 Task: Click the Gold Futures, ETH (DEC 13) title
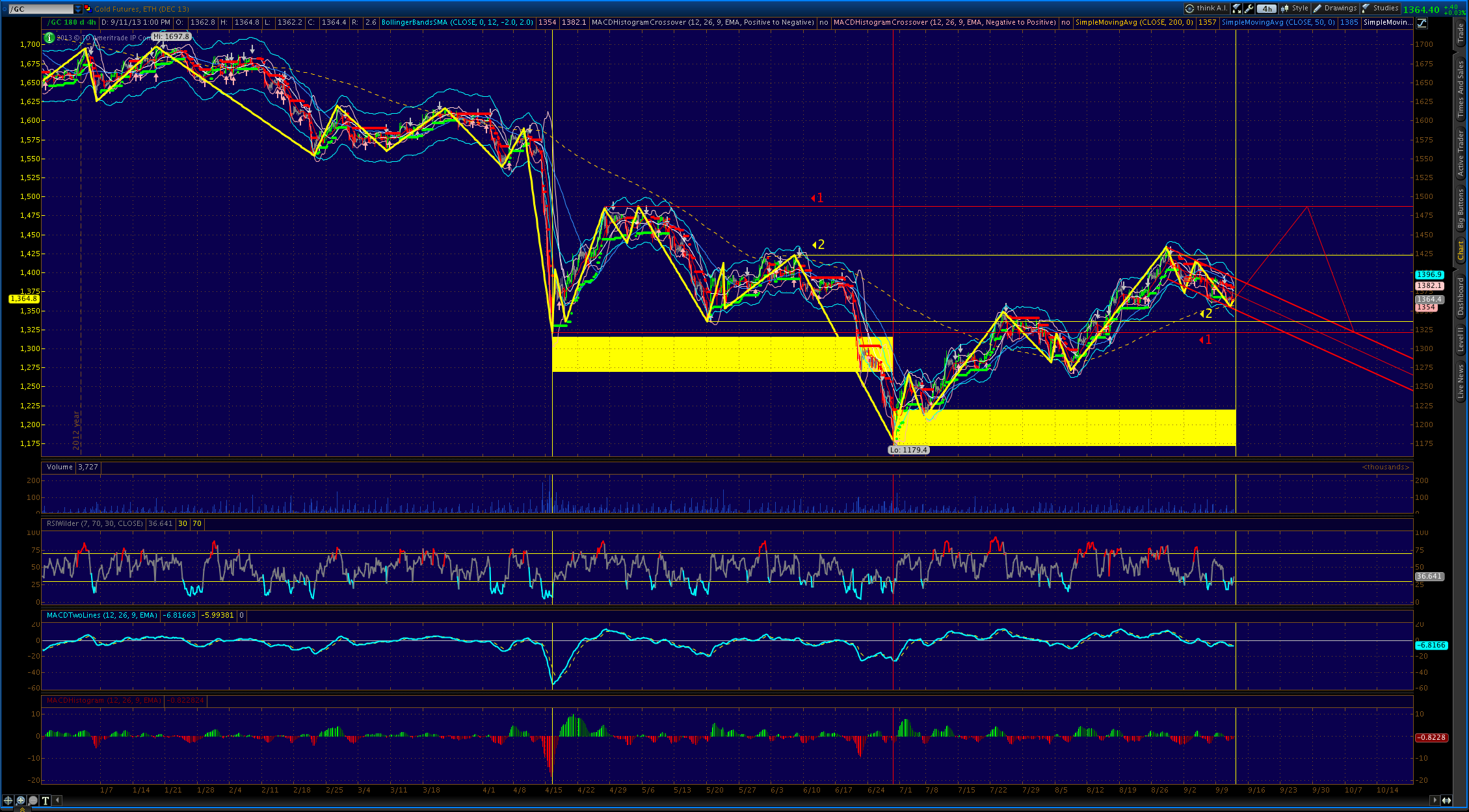click(x=142, y=9)
